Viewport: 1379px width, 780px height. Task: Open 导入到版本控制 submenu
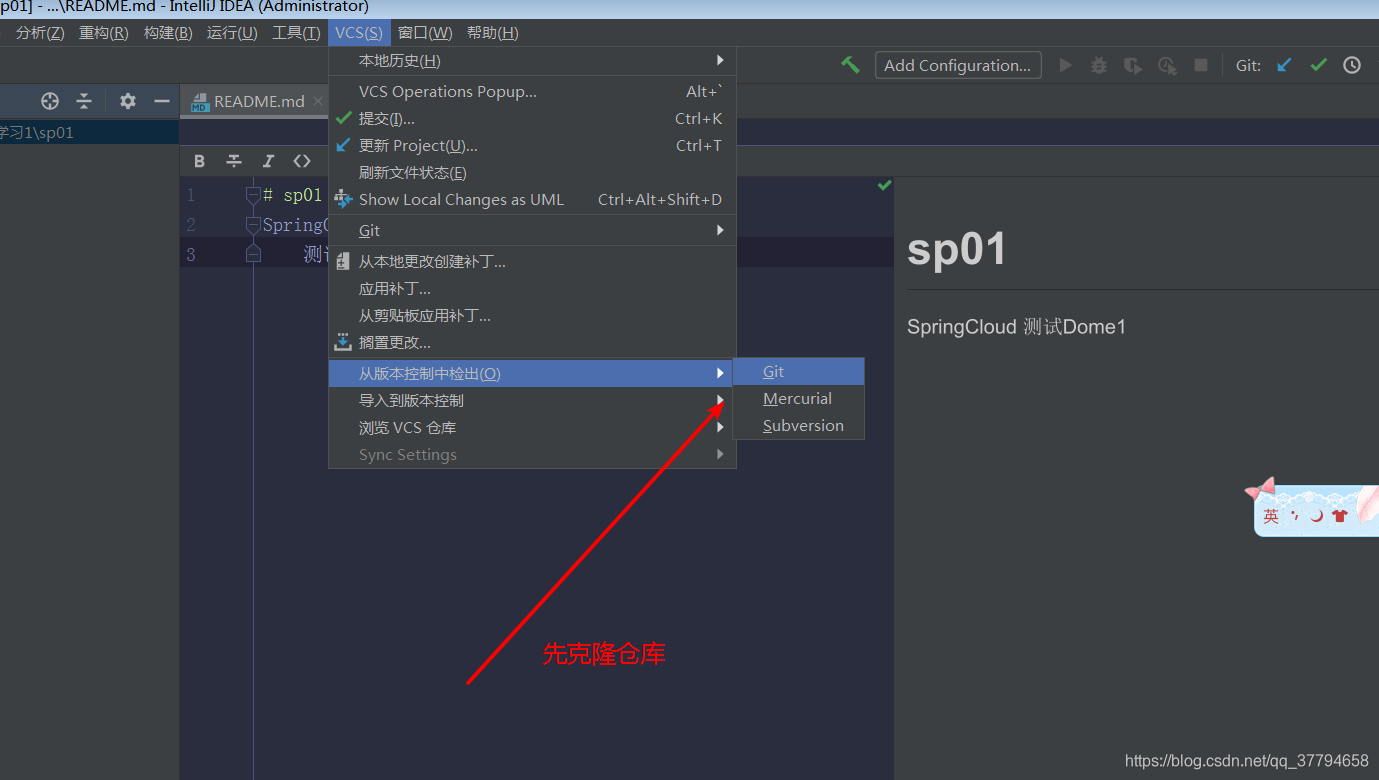pyautogui.click(x=533, y=400)
